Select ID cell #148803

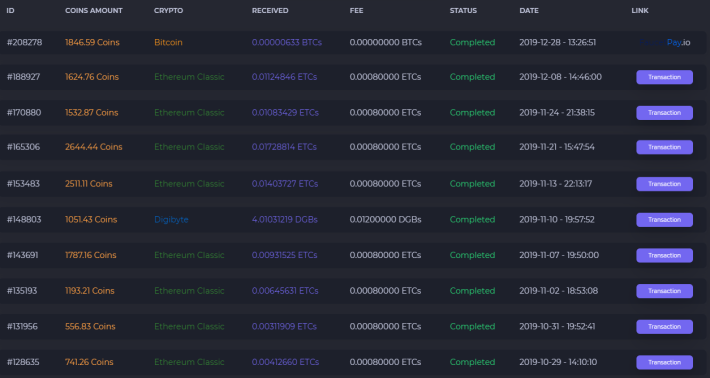pyautogui.click(x=24, y=220)
